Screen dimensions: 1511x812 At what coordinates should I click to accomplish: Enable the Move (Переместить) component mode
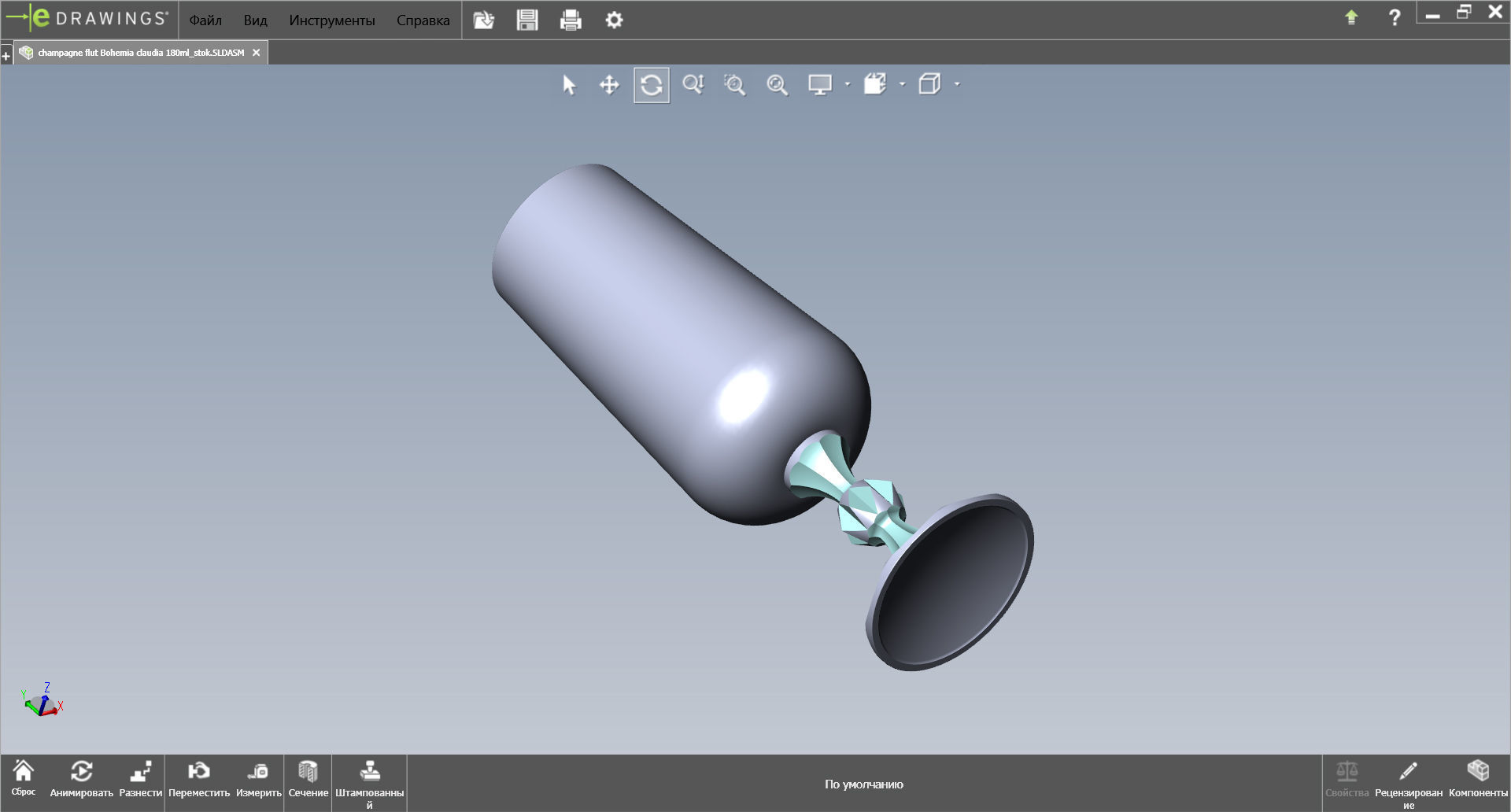coord(199,779)
